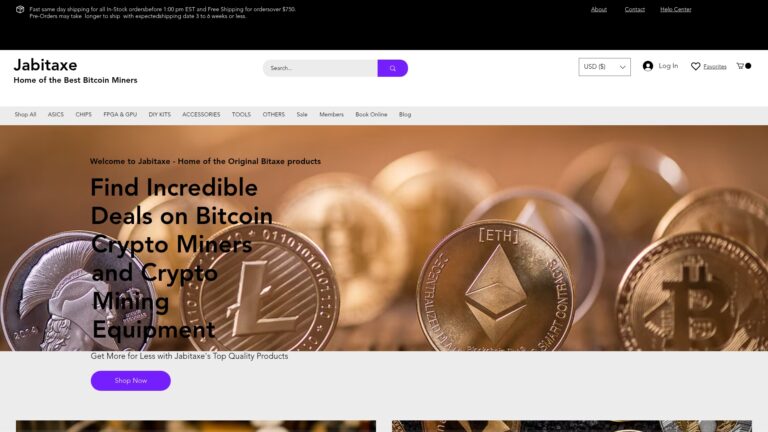Screen dimensions: 768x432
Task: Open the DIY KITS category
Action: (x=160, y=115)
